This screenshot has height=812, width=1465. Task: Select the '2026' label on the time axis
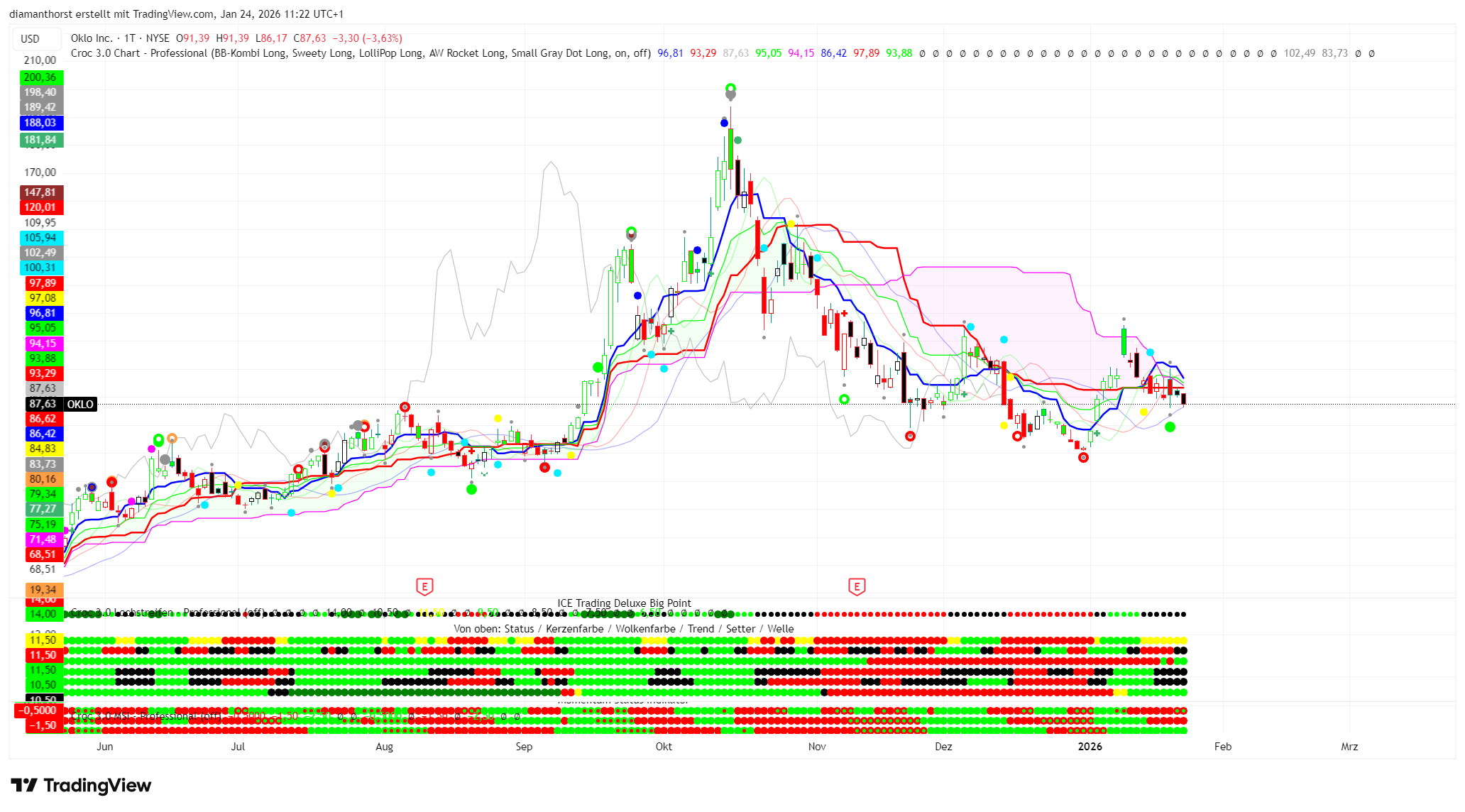[x=1090, y=746]
